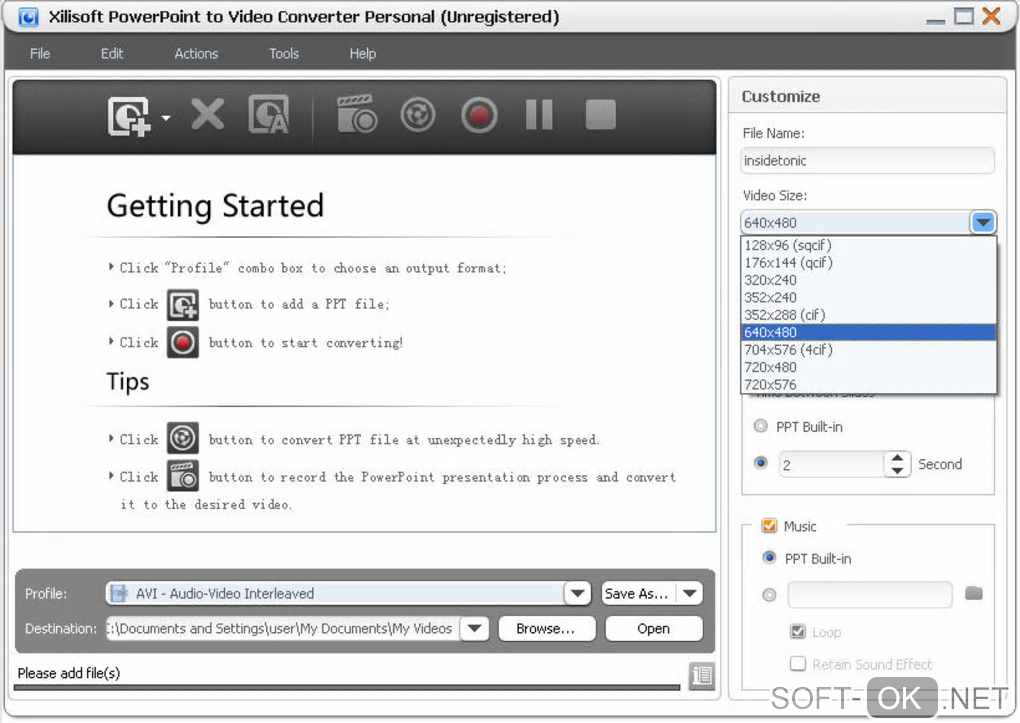Click the Add PPT icon in Getting Started
This screenshot has width=1020, height=723.
183,305
